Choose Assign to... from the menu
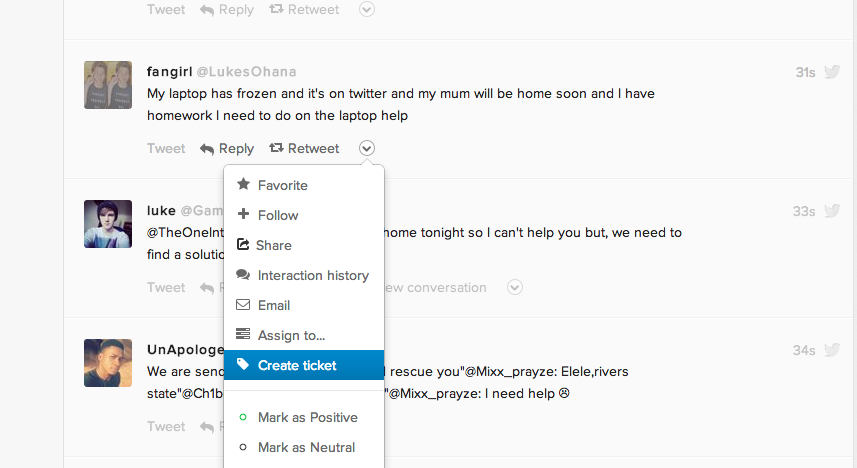This screenshot has width=857, height=468. point(291,335)
